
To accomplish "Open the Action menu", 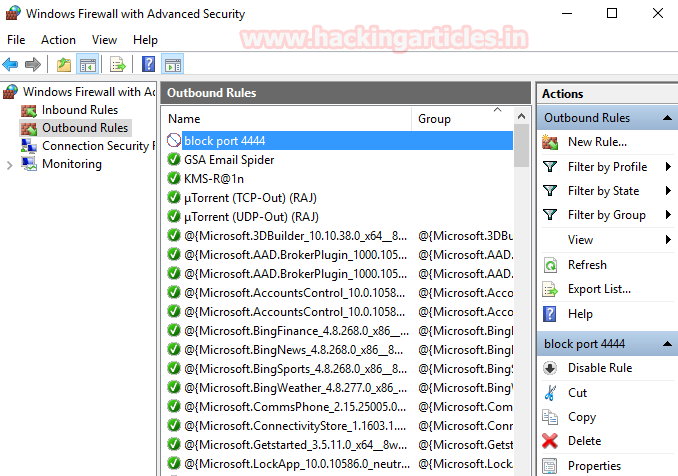I will 58,40.
